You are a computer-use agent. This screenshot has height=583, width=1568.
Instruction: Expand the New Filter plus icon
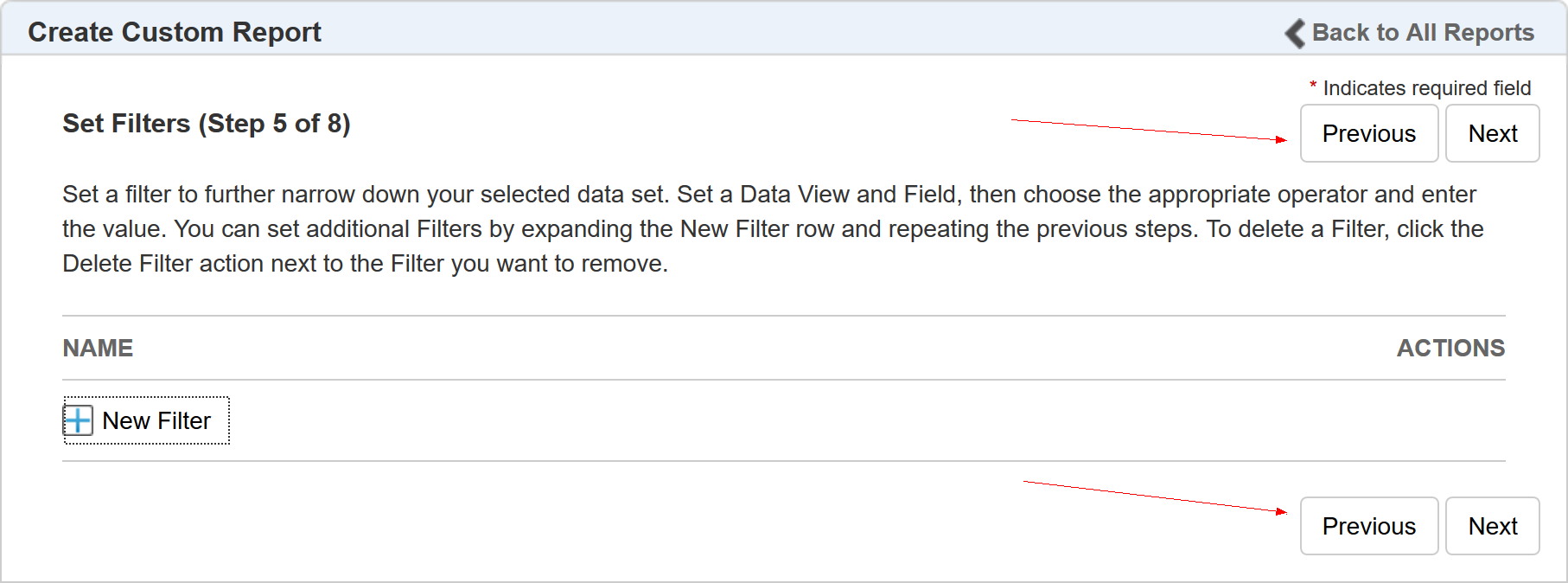pos(78,421)
